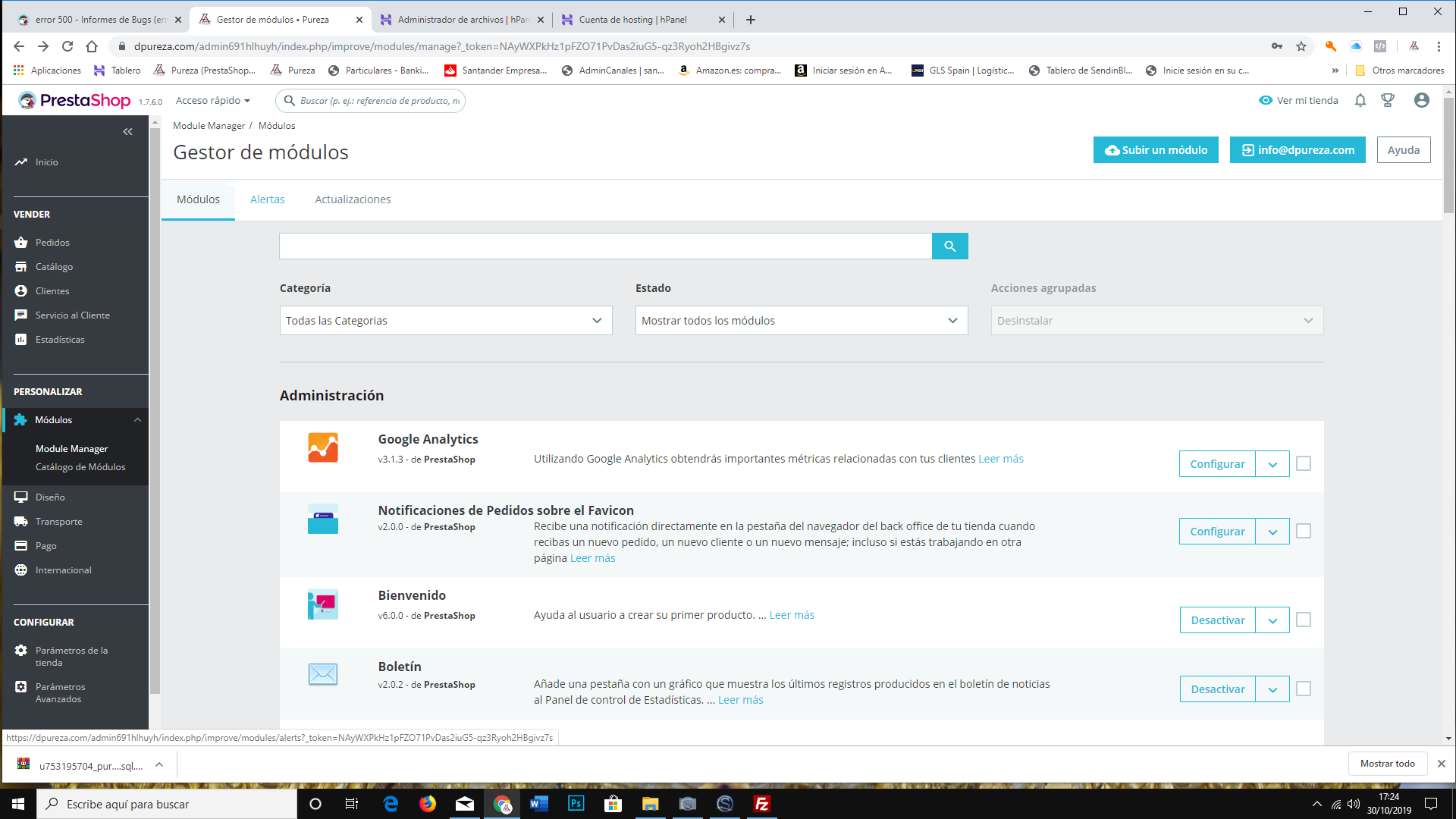This screenshot has height=819, width=1456.
Task: Switch to the Alertas tab
Action: click(x=268, y=199)
